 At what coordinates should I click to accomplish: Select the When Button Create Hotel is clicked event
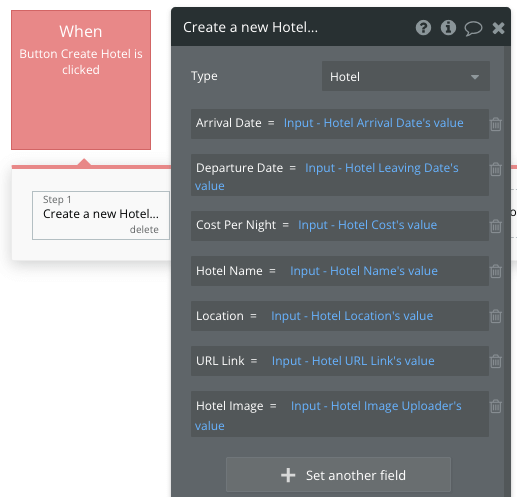pyautogui.click(x=81, y=80)
